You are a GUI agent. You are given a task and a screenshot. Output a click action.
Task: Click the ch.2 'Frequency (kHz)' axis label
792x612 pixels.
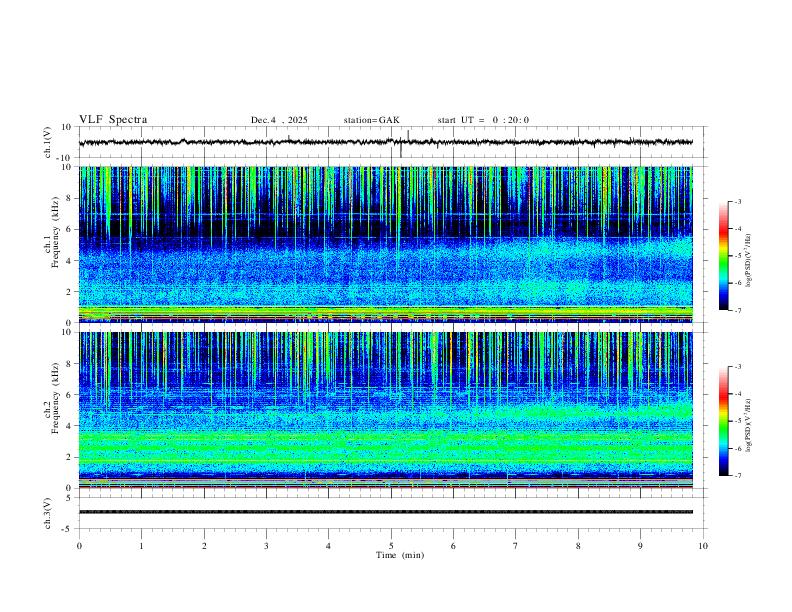55,399
